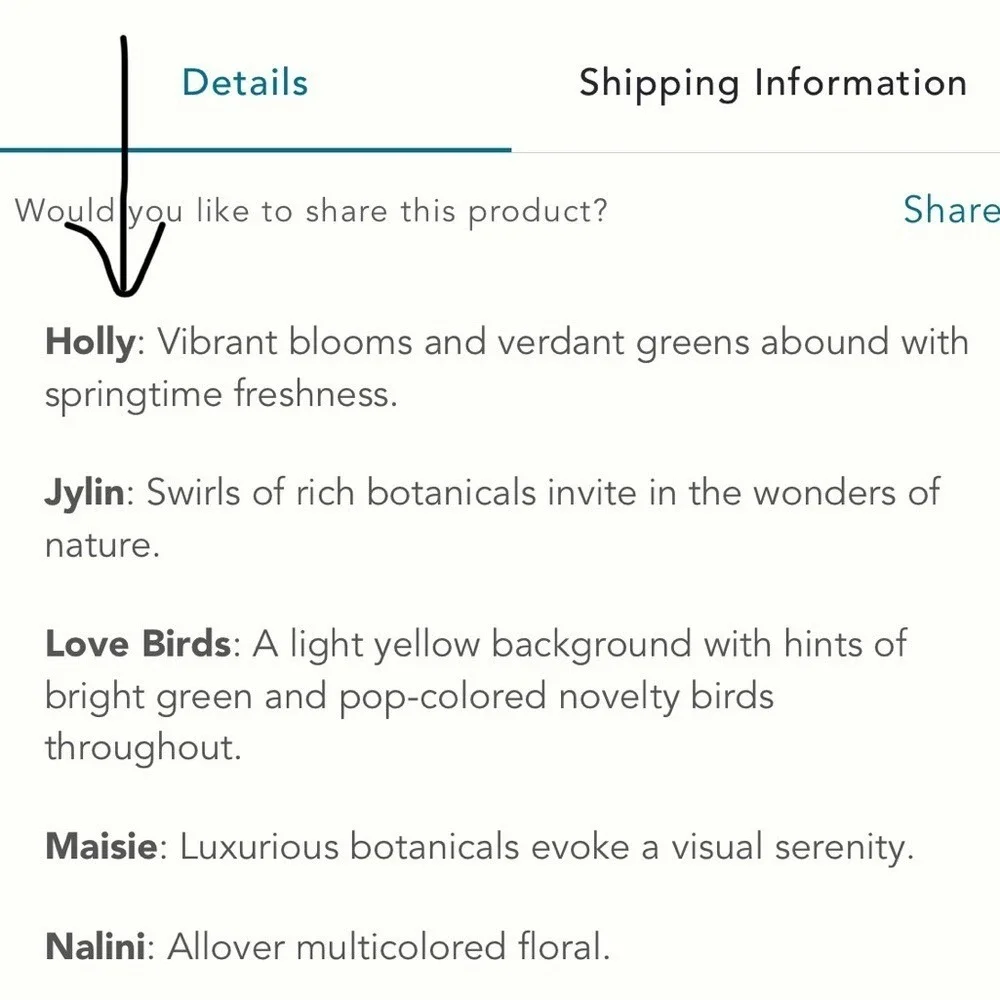Click the hand-drawn arrow's pointed head

[123, 281]
